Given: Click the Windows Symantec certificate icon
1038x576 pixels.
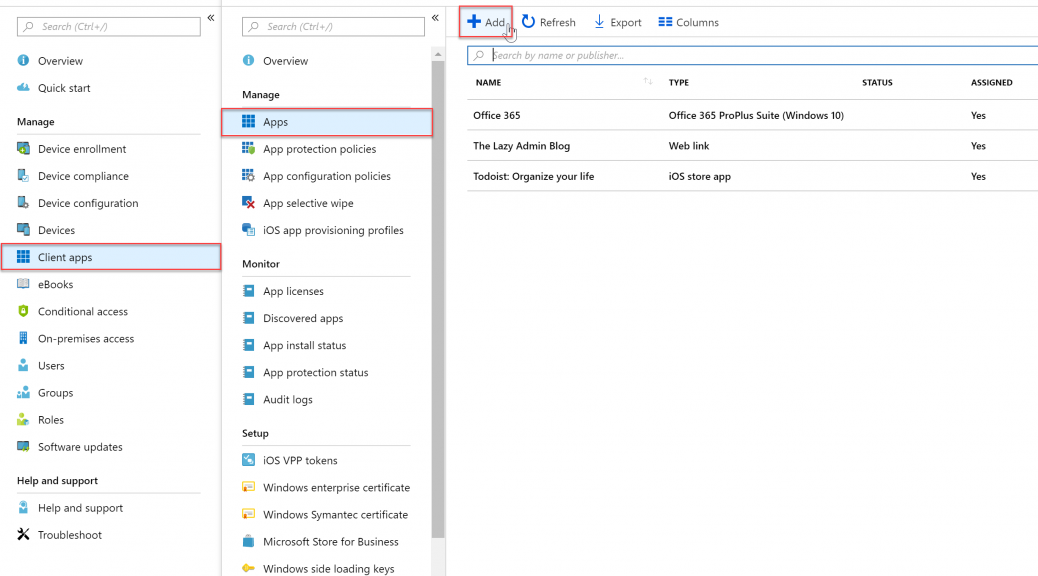Looking at the screenshot, I should coord(248,515).
